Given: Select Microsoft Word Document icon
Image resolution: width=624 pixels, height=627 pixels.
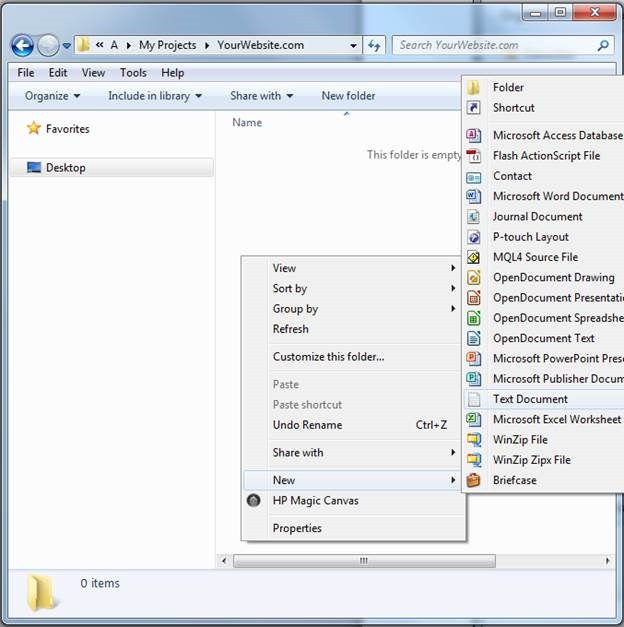Looking at the screenshot, I should pyautogui.click(x=474, y=196).
